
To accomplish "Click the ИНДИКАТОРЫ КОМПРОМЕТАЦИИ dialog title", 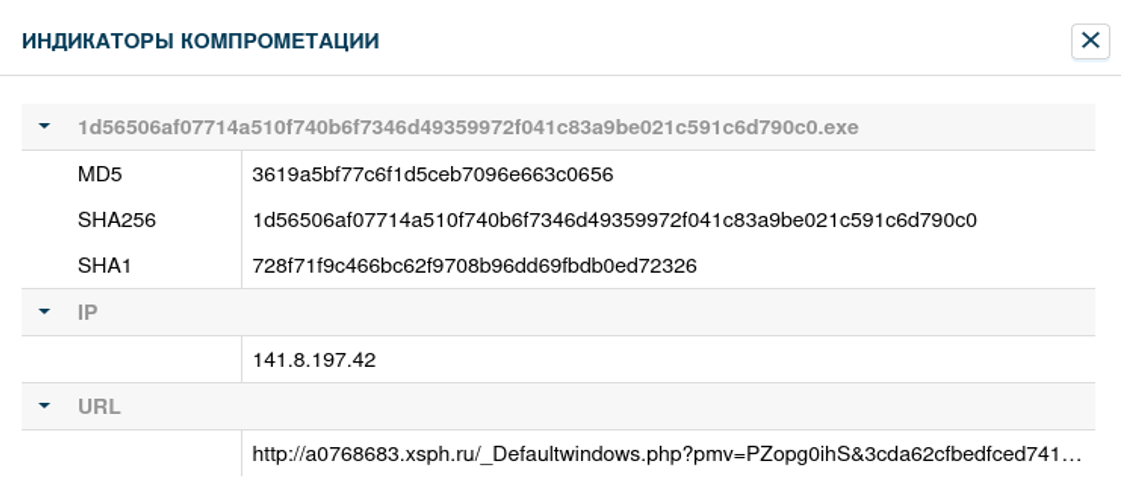I will 200,42.
